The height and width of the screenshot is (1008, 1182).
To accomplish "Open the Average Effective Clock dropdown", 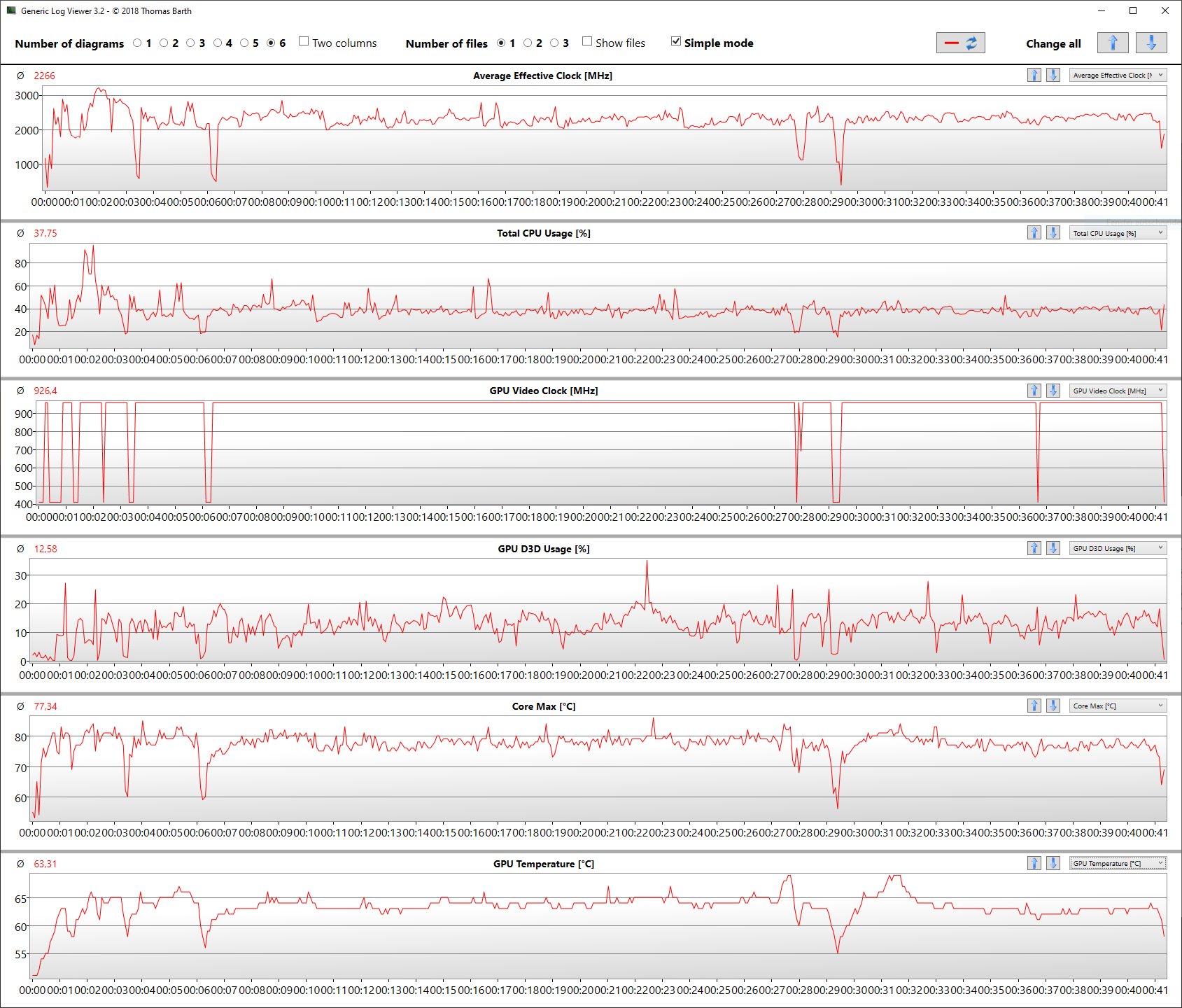I will tap(1118, 75).
